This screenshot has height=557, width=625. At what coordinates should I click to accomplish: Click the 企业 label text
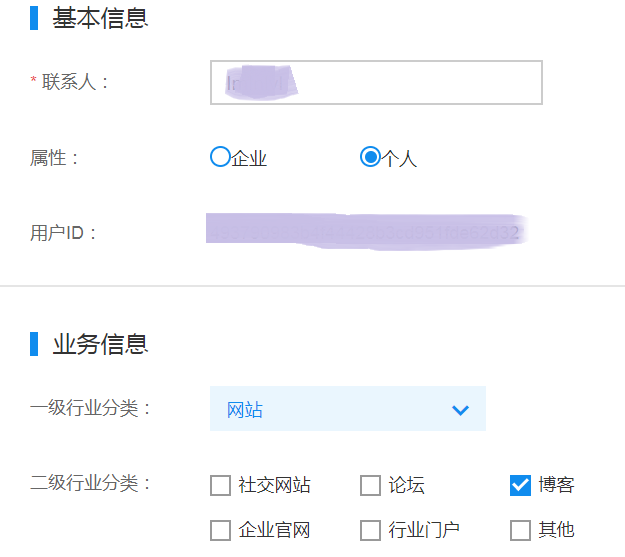(249, 158)
